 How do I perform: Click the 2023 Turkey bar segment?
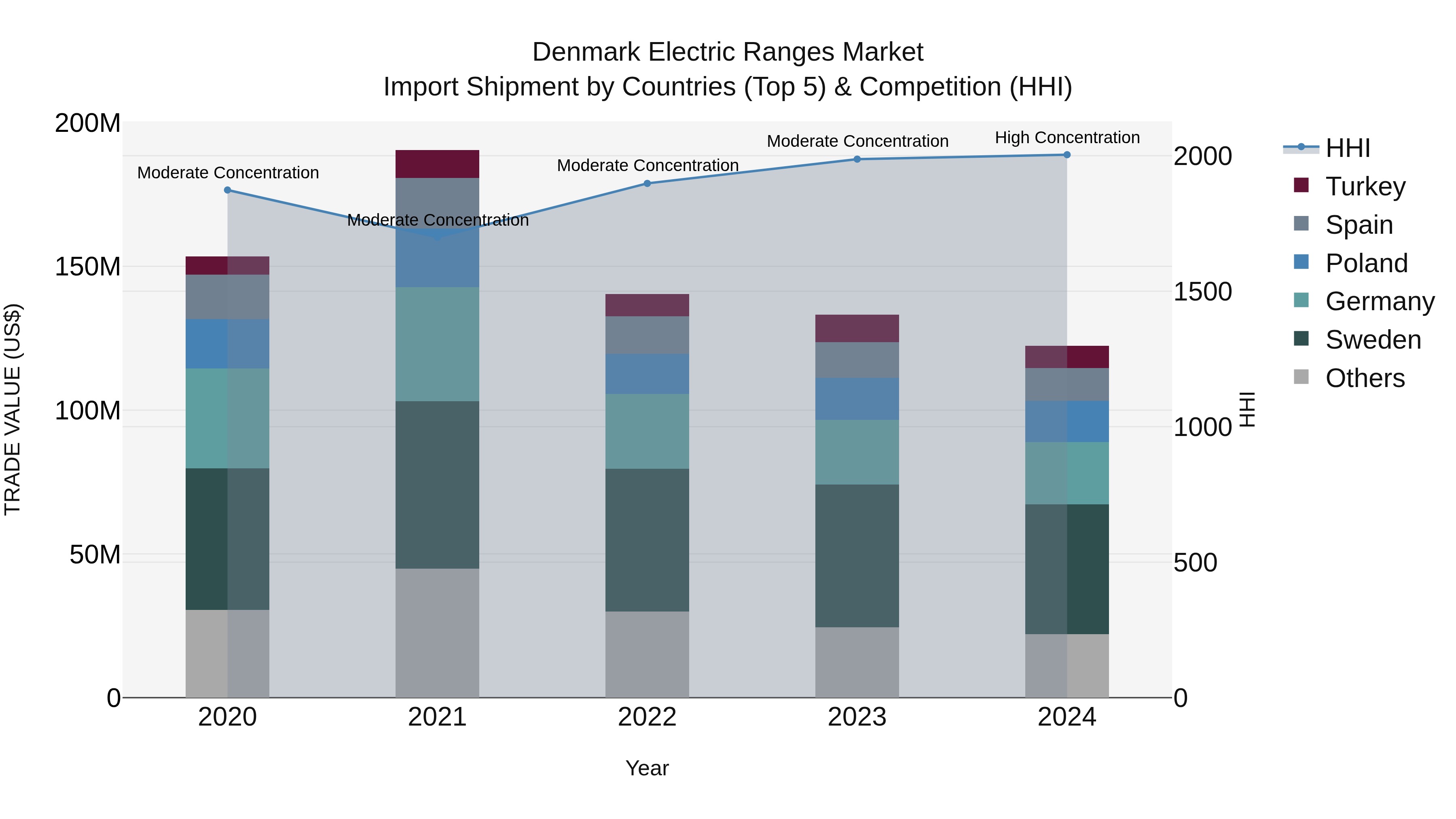(x=857, y=328)
